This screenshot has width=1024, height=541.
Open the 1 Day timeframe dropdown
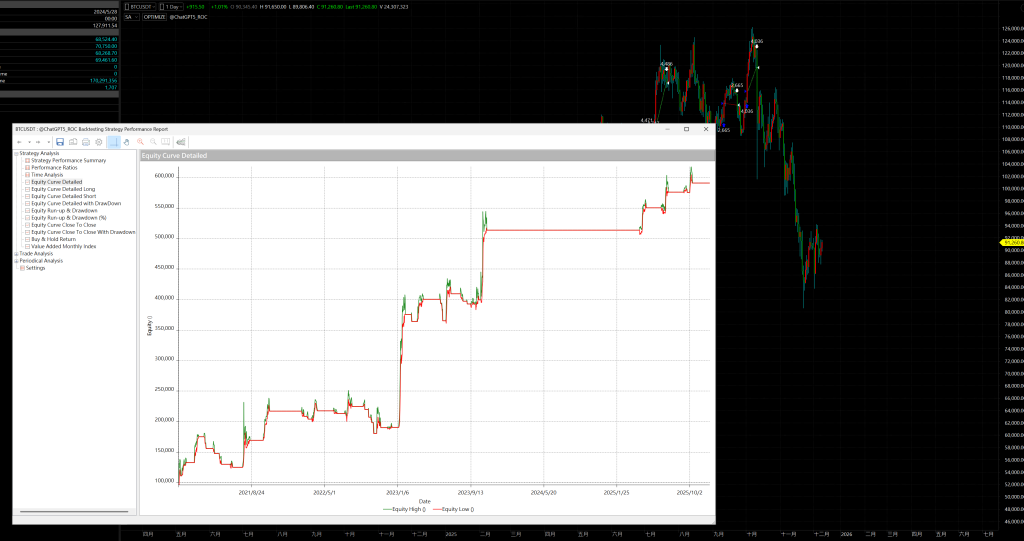(x=173, y=7)
